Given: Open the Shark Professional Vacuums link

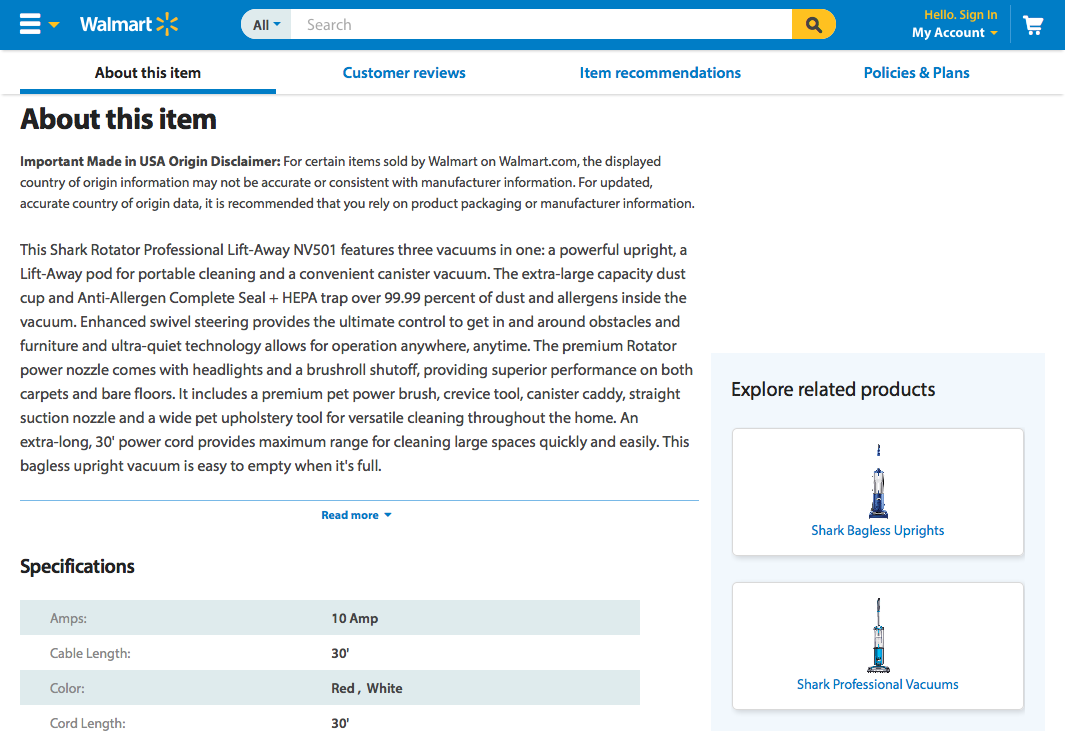Looking at the screenshot, I should tap(878, 685).
